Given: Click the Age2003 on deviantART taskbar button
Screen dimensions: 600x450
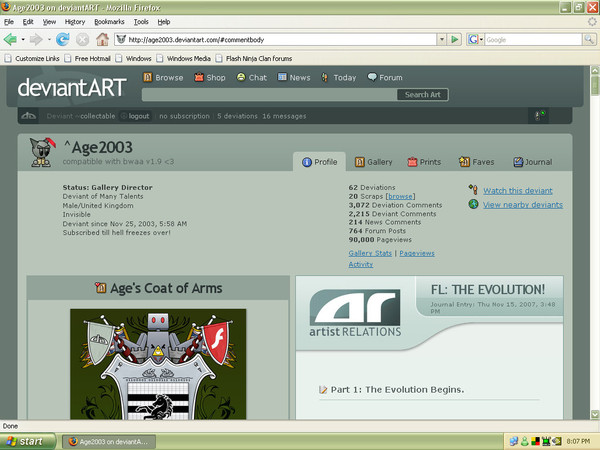Looking at the screenshot, I should (x=109, y=442).
